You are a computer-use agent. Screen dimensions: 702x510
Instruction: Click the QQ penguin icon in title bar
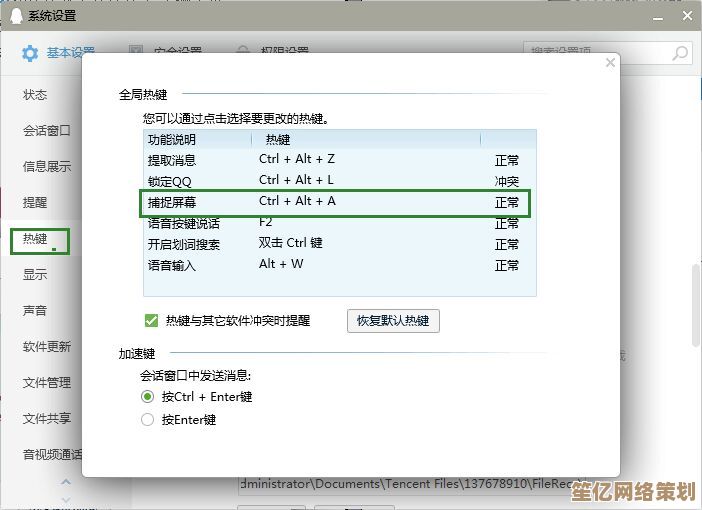click(x=14, y=16)
